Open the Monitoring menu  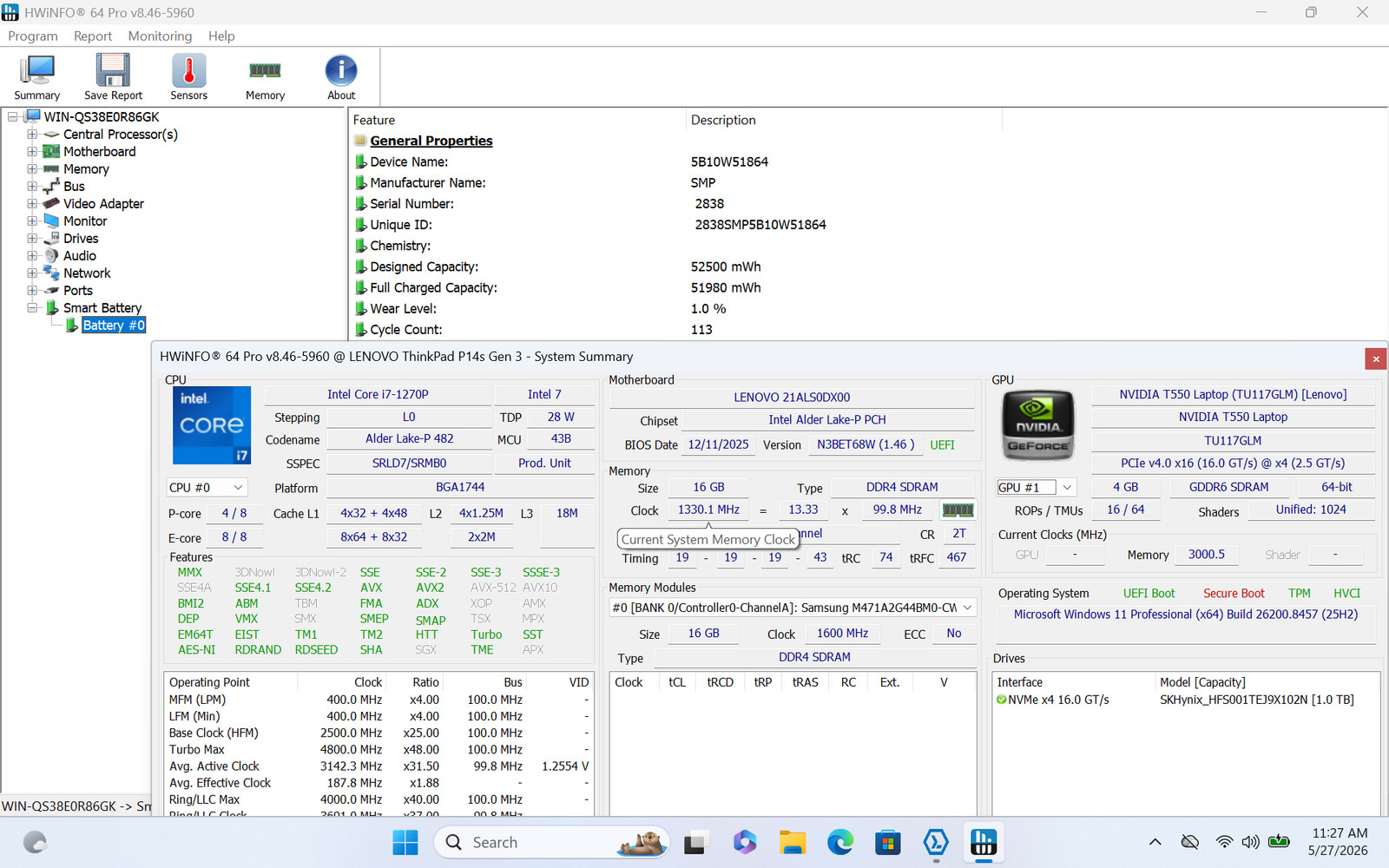click(x=160, y=36)
